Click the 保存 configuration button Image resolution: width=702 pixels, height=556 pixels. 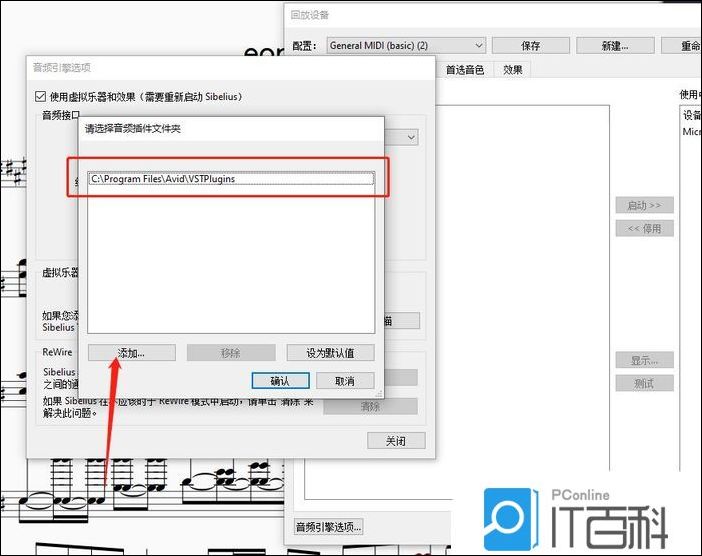point(530,46)
